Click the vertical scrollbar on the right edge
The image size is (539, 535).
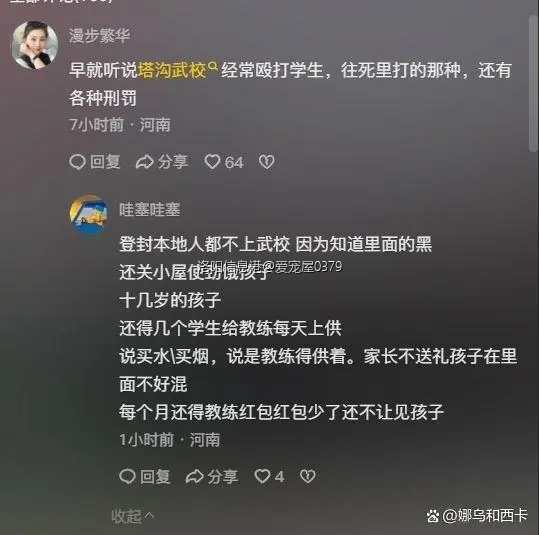point(534,83)
